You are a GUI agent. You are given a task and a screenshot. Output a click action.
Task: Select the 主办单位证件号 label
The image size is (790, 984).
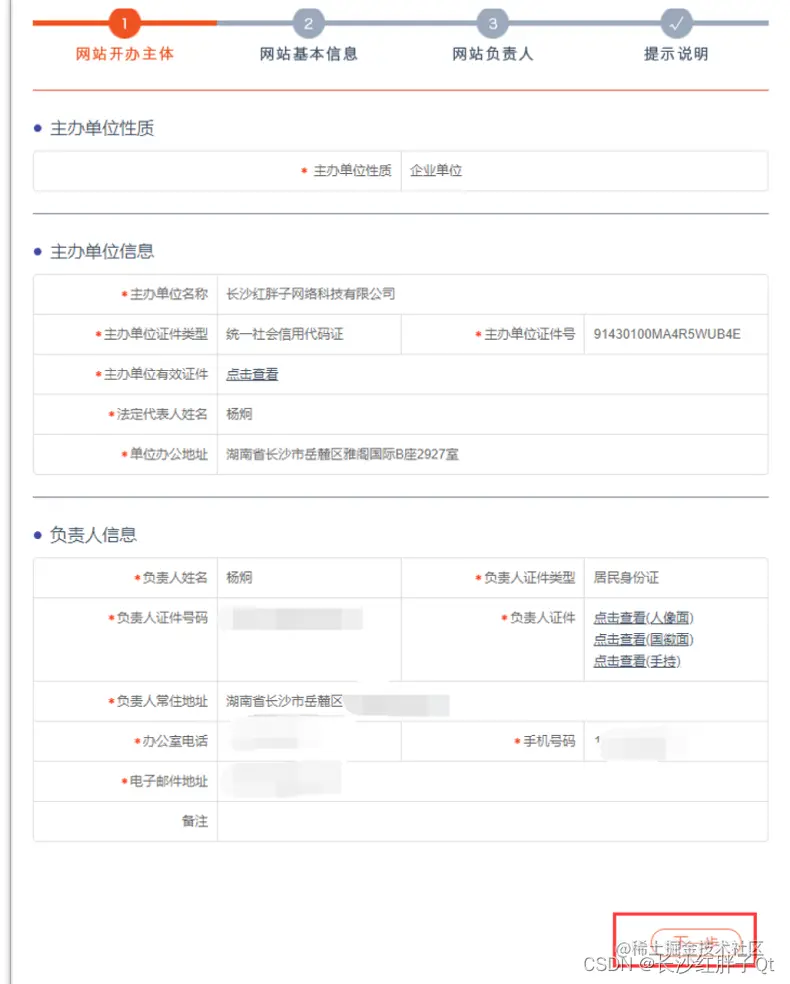[529, 334]
